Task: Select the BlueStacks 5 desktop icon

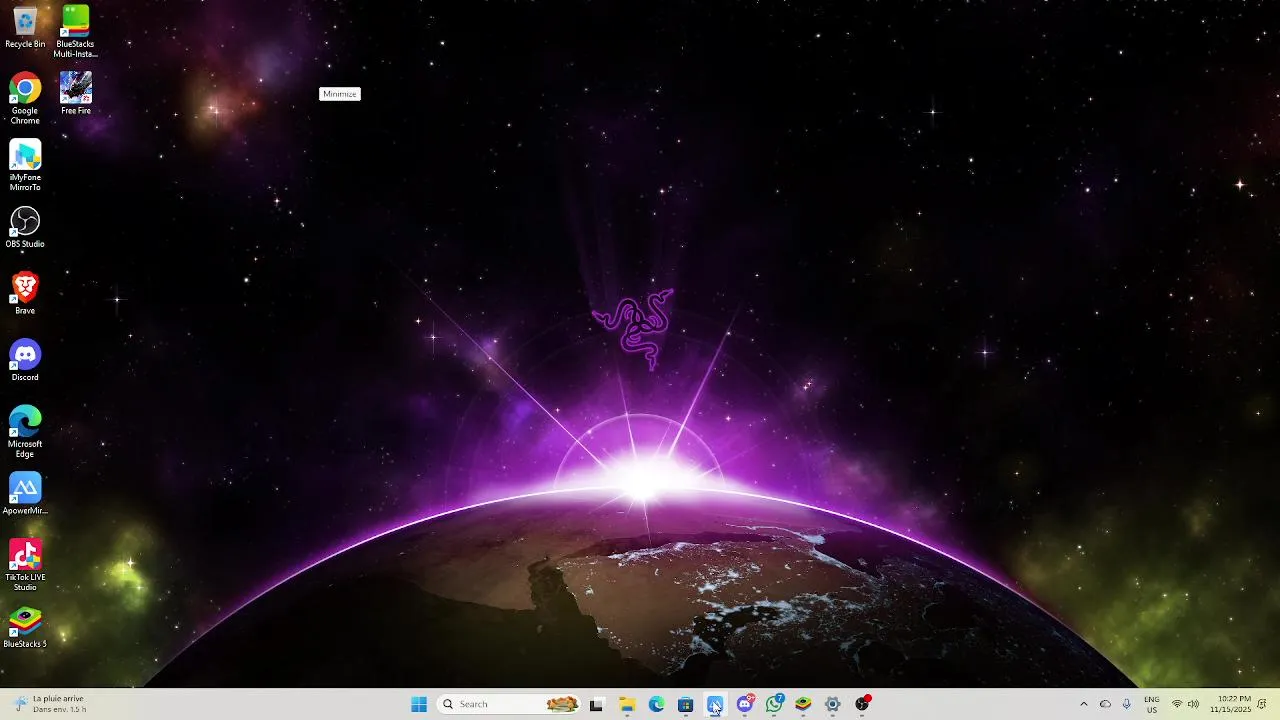Action: 25,628
